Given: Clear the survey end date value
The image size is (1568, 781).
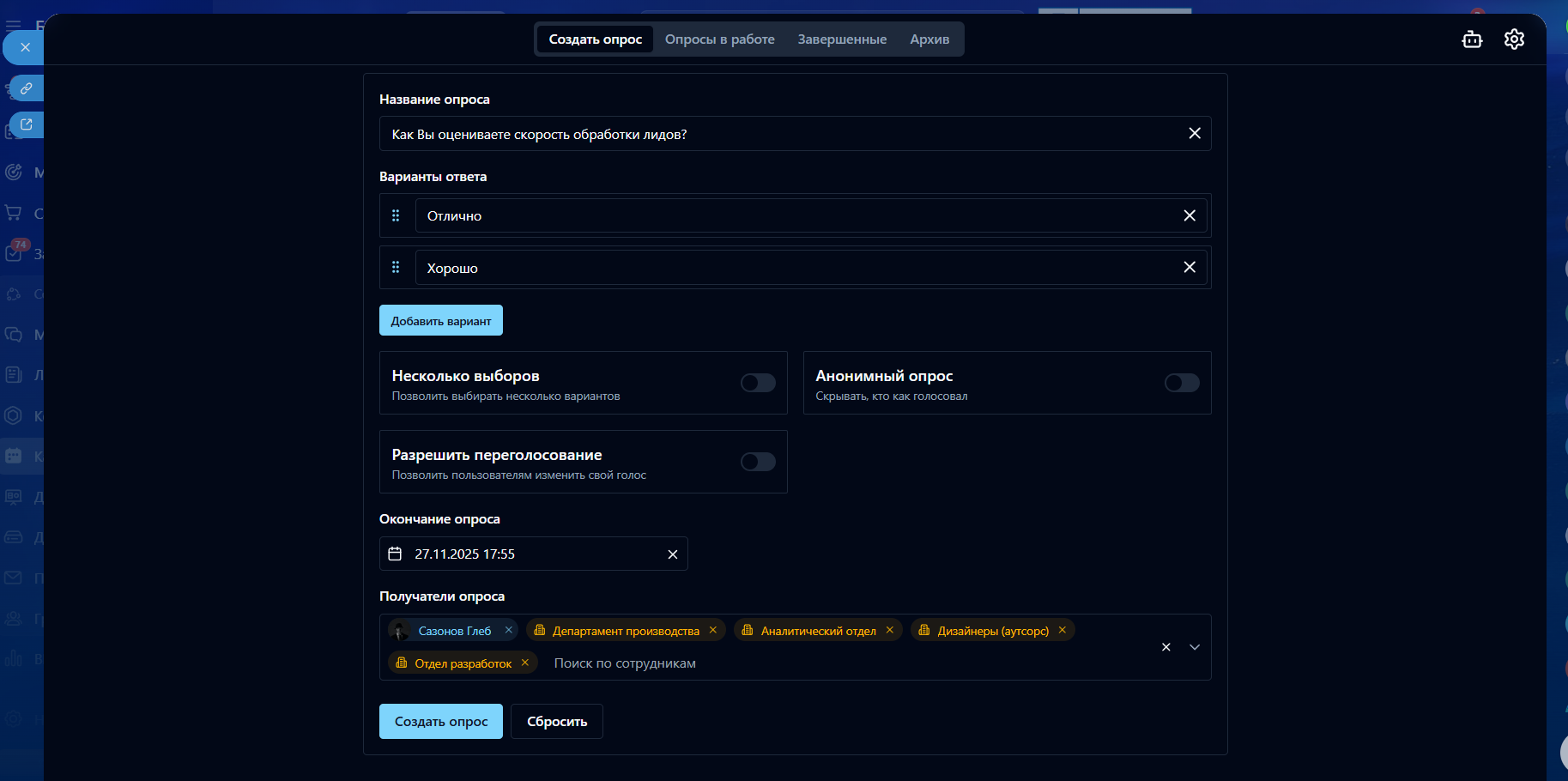Looking at the screenshot, I should click(x=672, y=554).
